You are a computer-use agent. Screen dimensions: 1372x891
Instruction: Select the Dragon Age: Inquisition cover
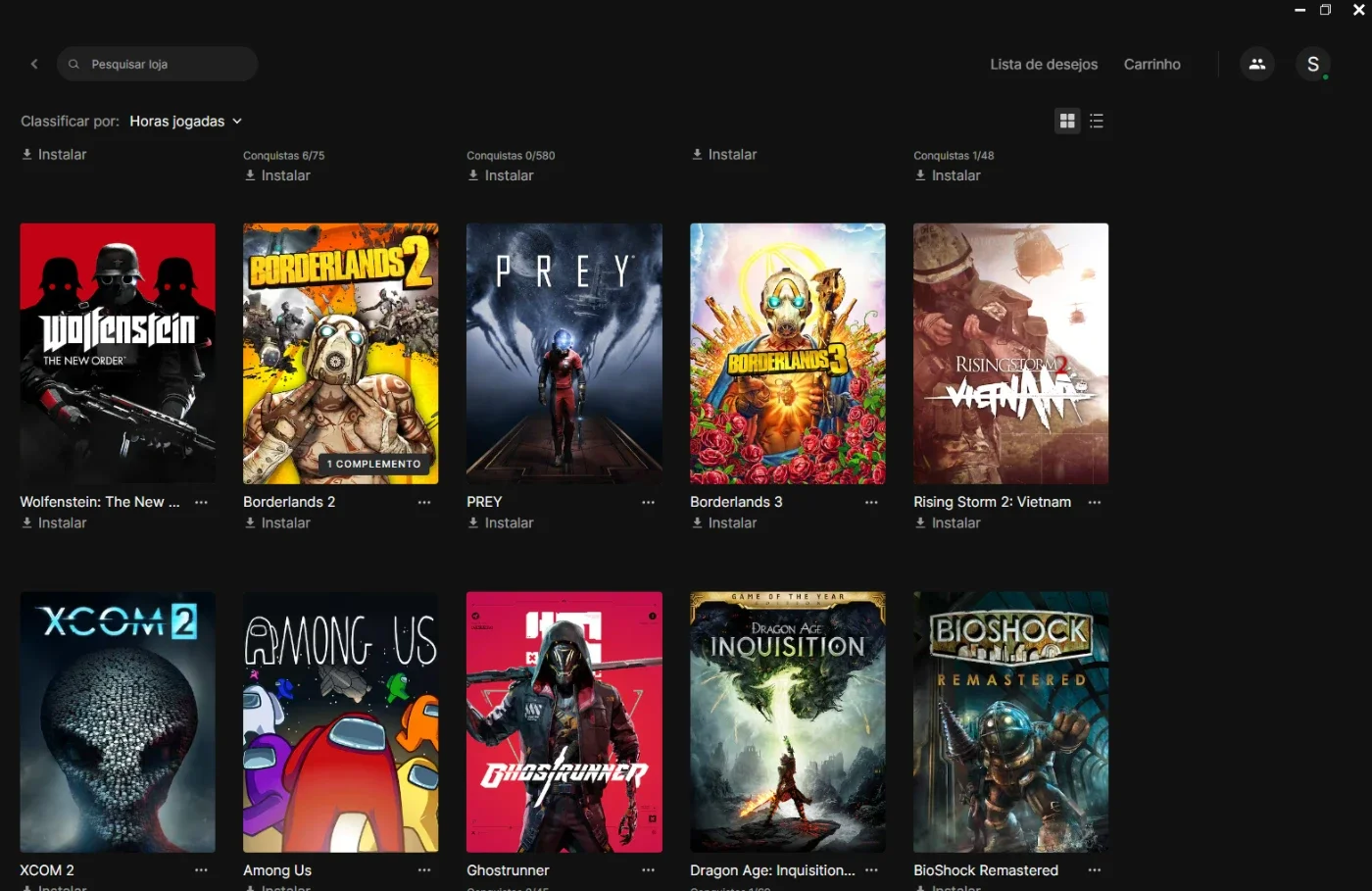(788, 722)
